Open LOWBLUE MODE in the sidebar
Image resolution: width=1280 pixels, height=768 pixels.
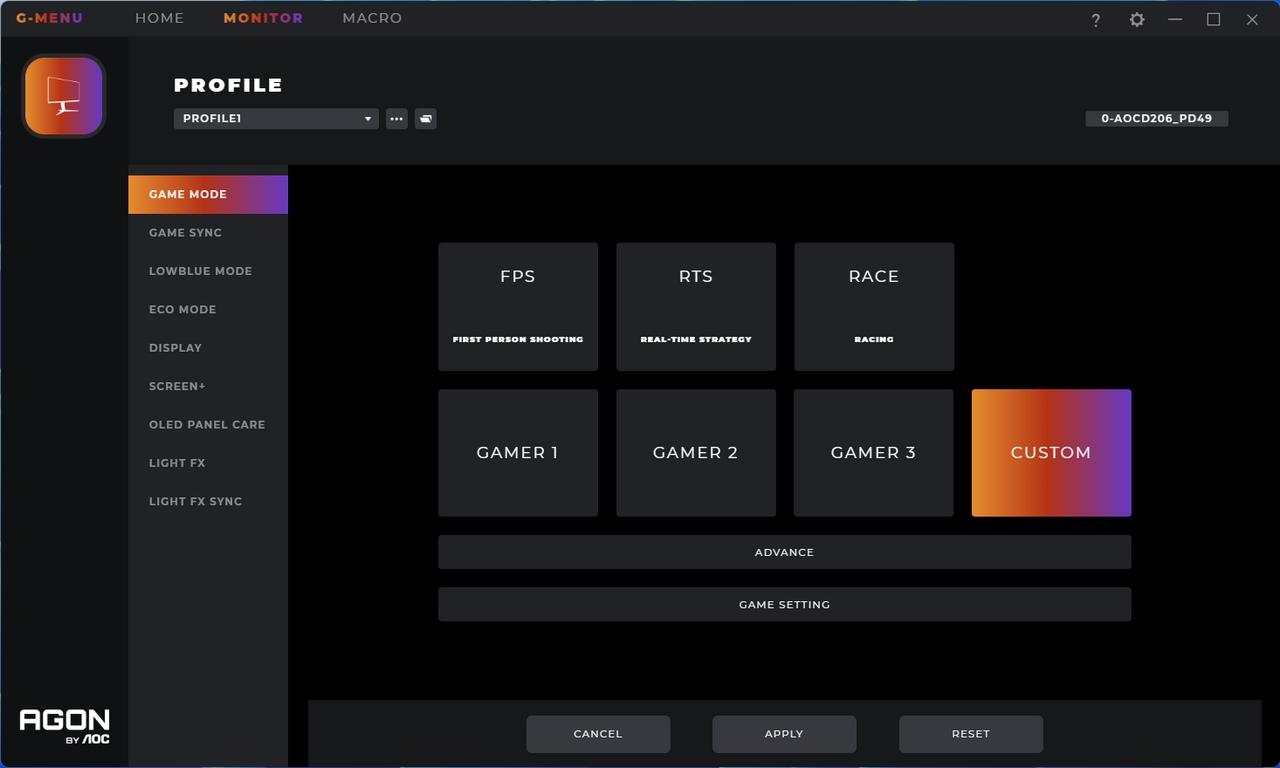point(208,271)
